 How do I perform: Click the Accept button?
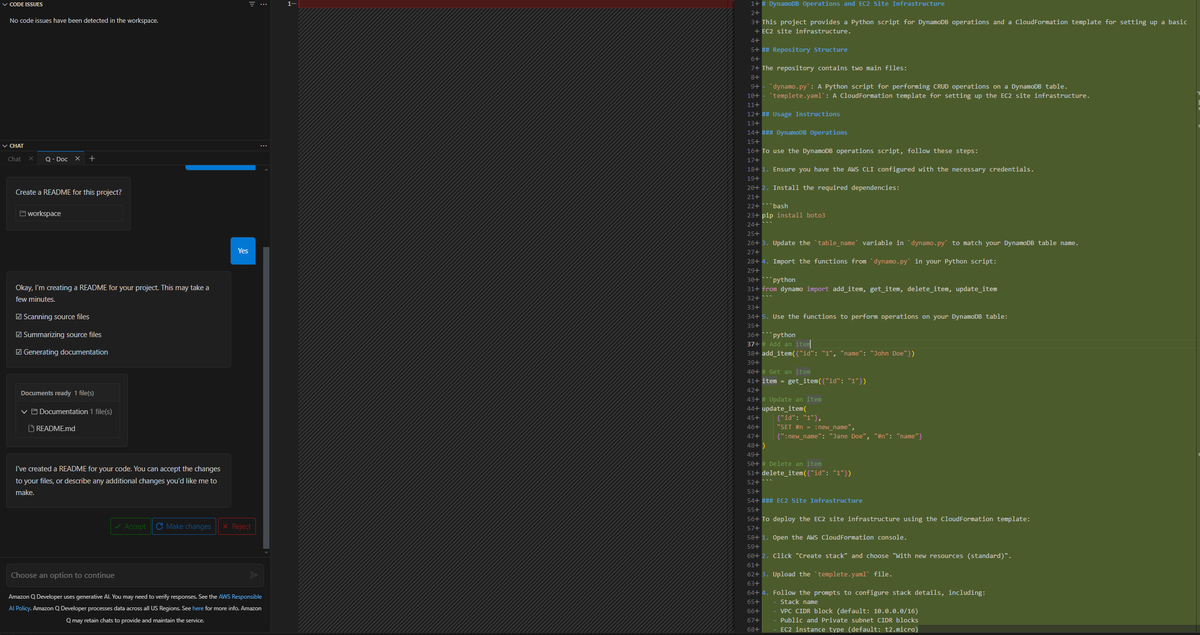(x=130, y=526)
